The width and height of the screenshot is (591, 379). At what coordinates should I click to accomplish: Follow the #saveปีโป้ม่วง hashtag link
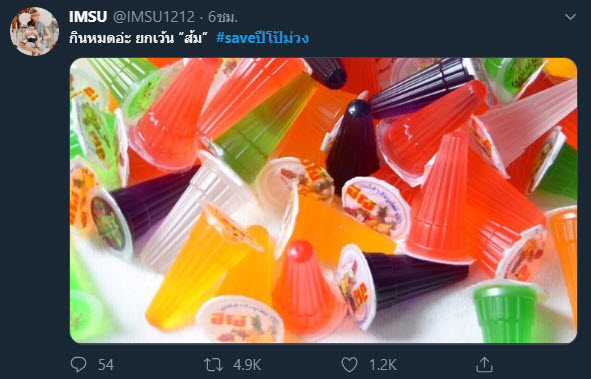point(263,38)
